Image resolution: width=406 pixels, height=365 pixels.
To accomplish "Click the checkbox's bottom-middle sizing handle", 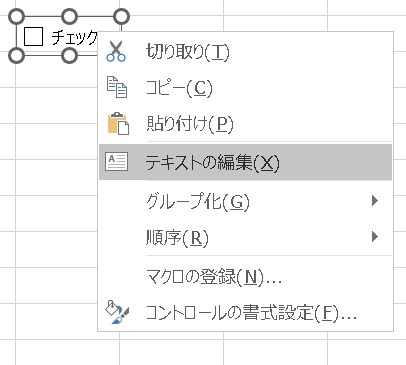I will (69, 55).
